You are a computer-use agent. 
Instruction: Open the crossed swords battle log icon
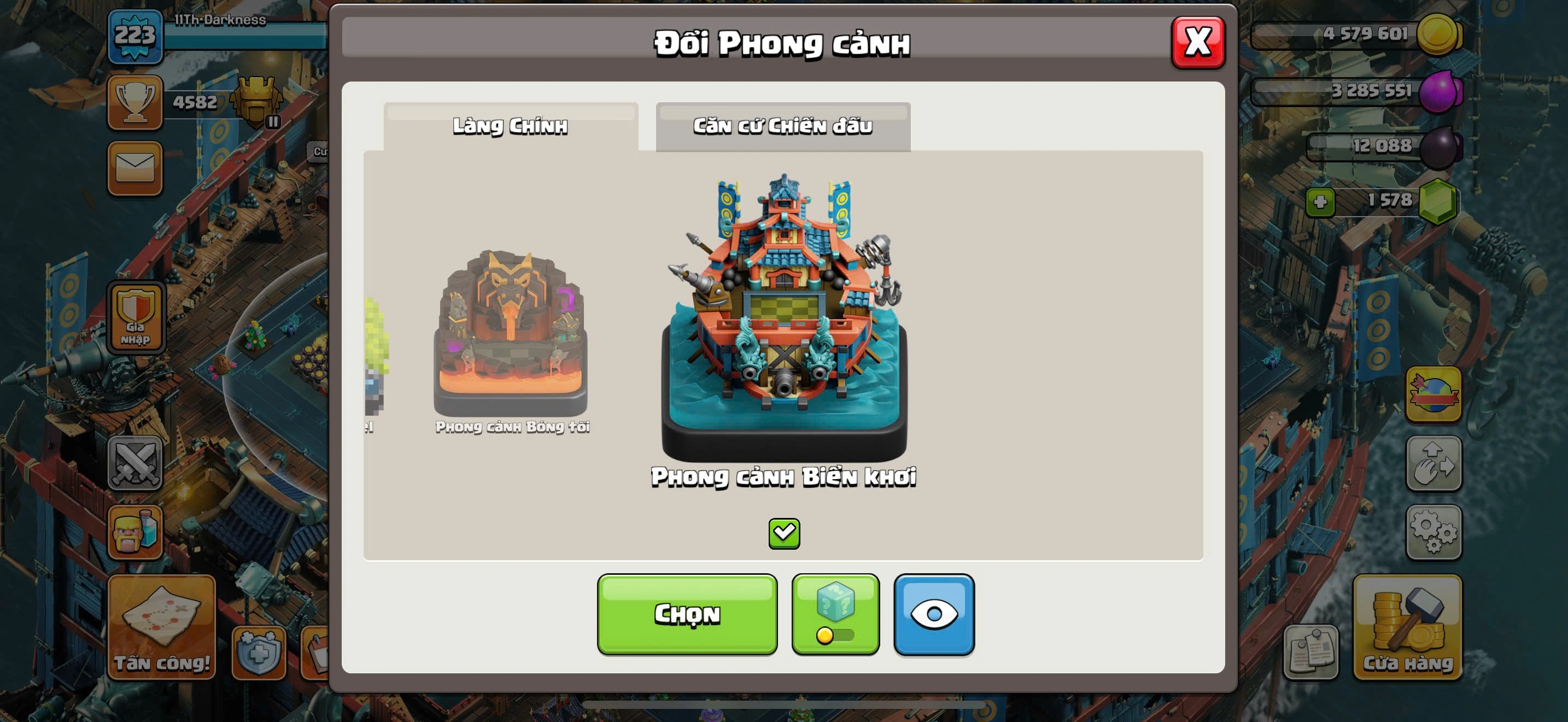(135, 463)
